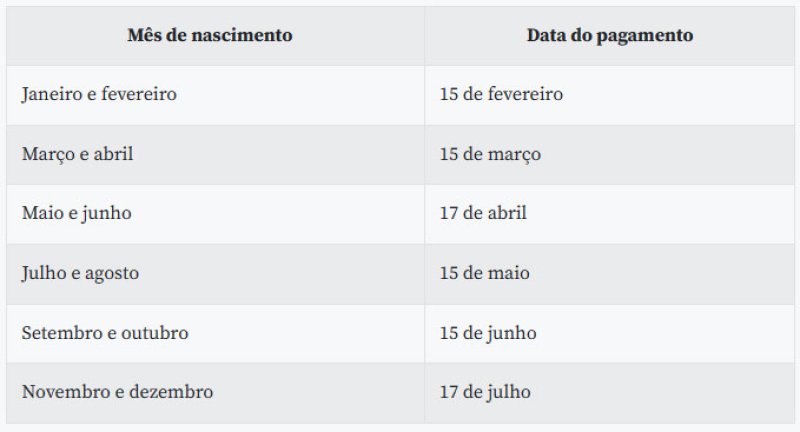Click the word 'dezembro' in the last row

[x=171, y=392]
